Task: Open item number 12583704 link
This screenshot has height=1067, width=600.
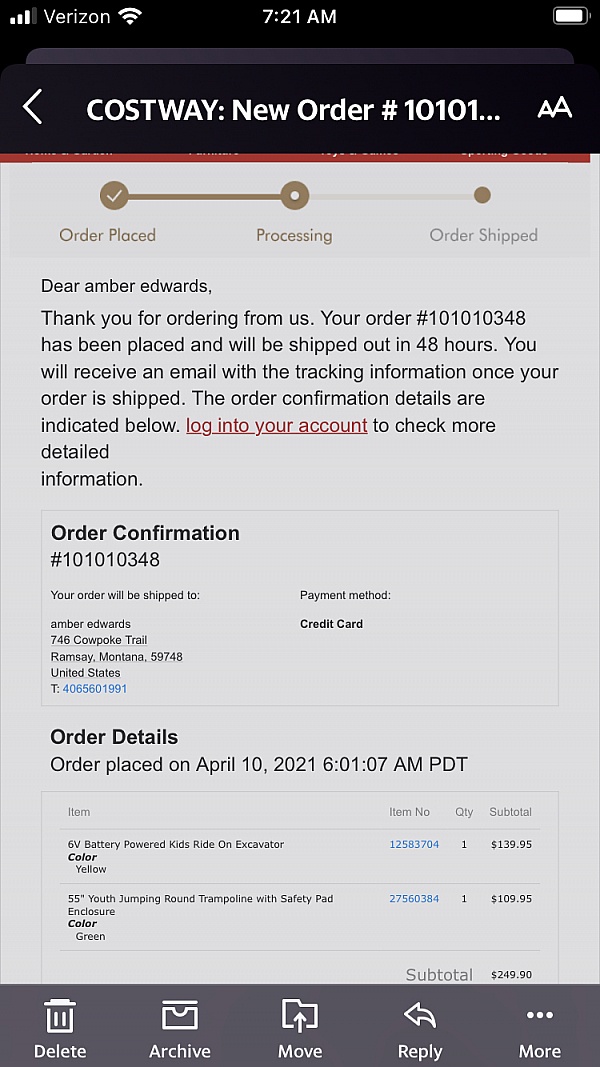Action: click(414, 844)
